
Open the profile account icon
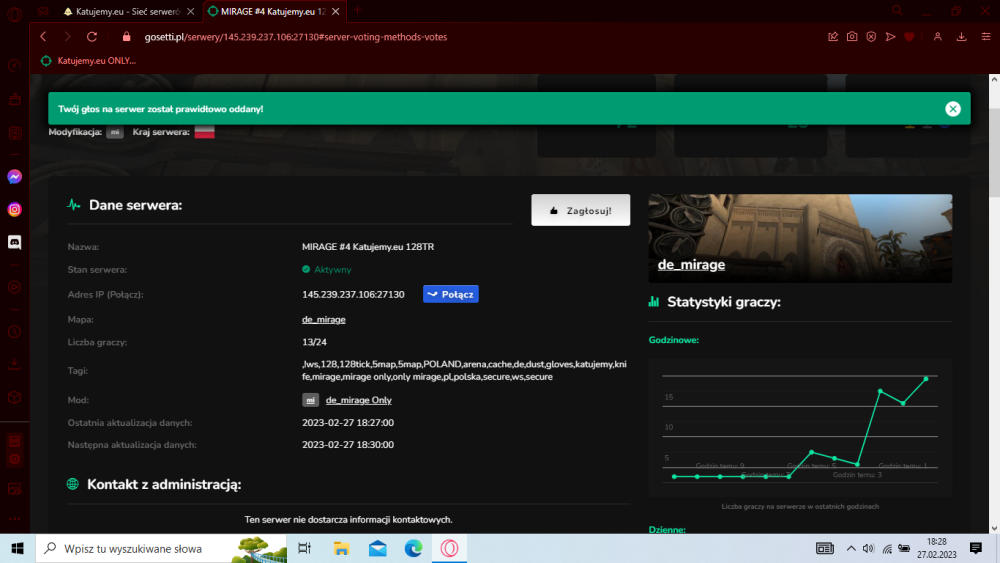pyautogui.click(x=938, y=37)
